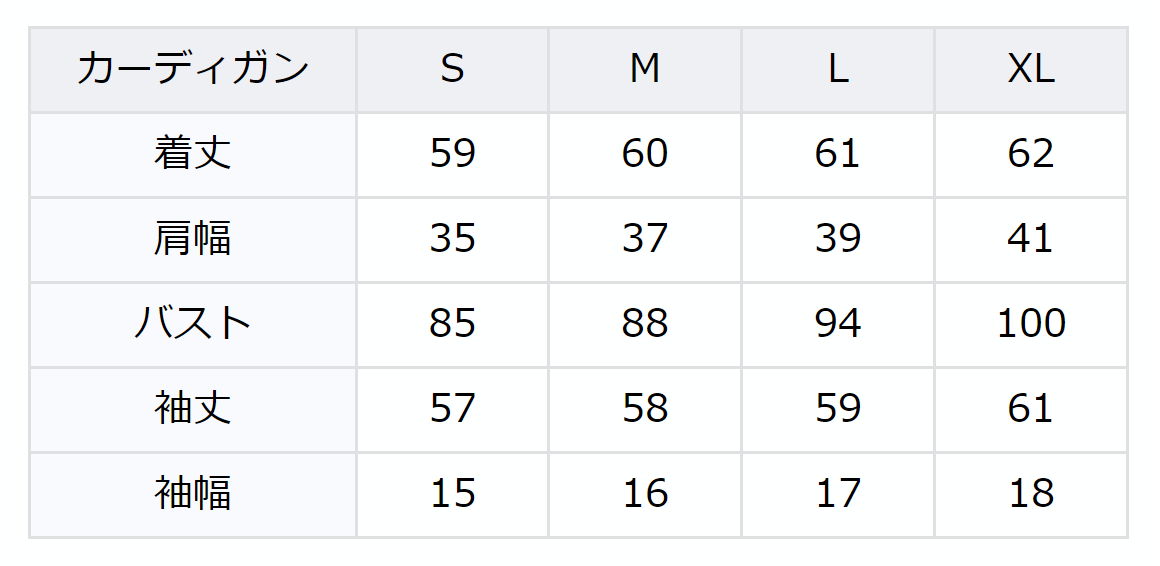Click the 着丈 value 62 for XL
Image resolution: width=1160 pixels, height=566 pixels.
[x=1031, y=154]
